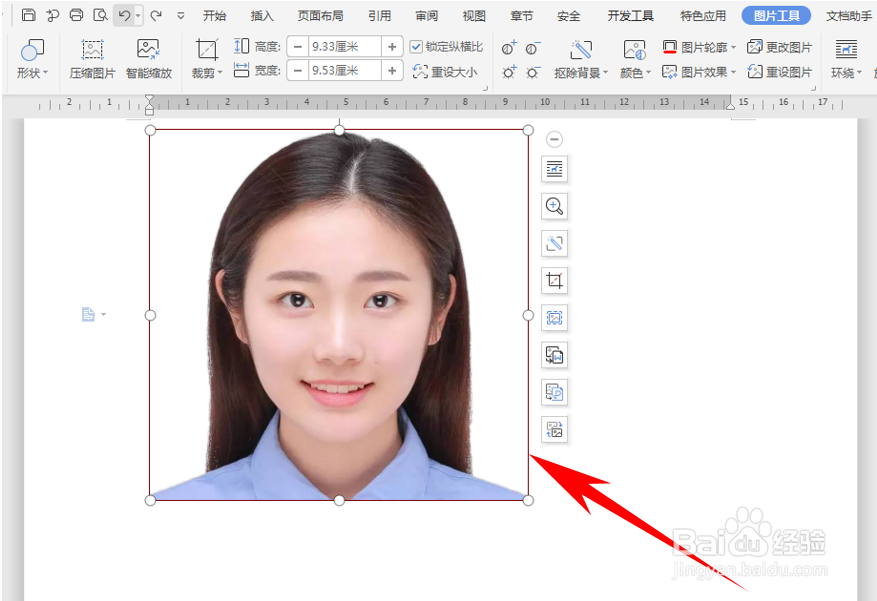Screen dimensions: 877x601
Task: Open the 图片效果 picture effects dropdown
Action: pos(699,72)
